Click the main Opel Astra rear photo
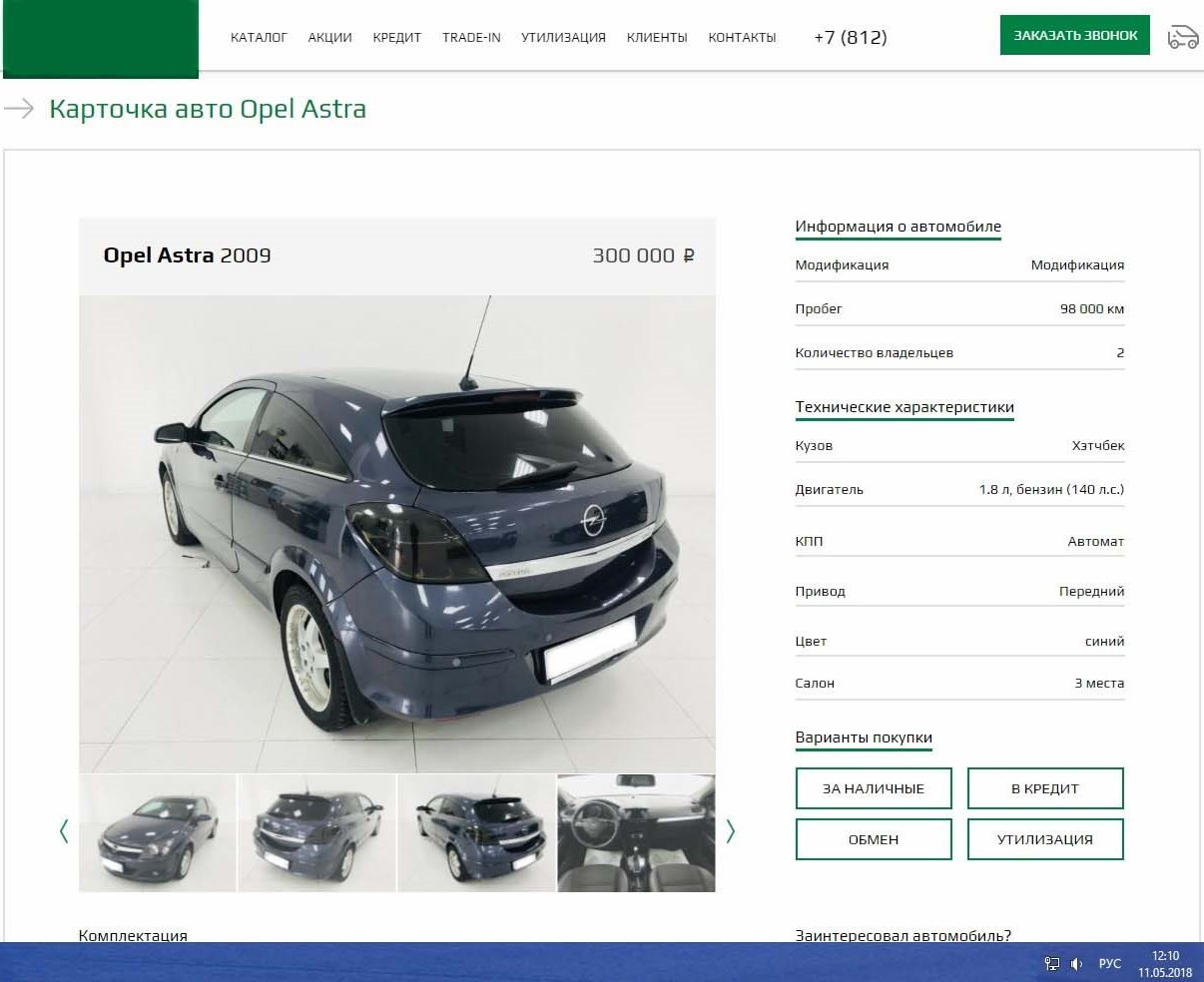The height and width of the screenshot is (982, 1204). [397, 534]
